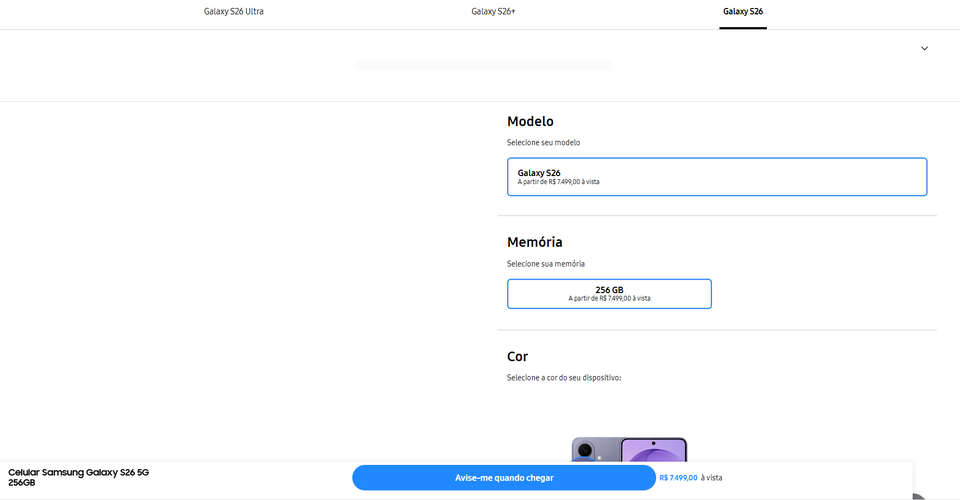Click the purple Galaxy S26 color thumbnail
The height and width of the screenshot is (500, 960).
tap(629, 449)
